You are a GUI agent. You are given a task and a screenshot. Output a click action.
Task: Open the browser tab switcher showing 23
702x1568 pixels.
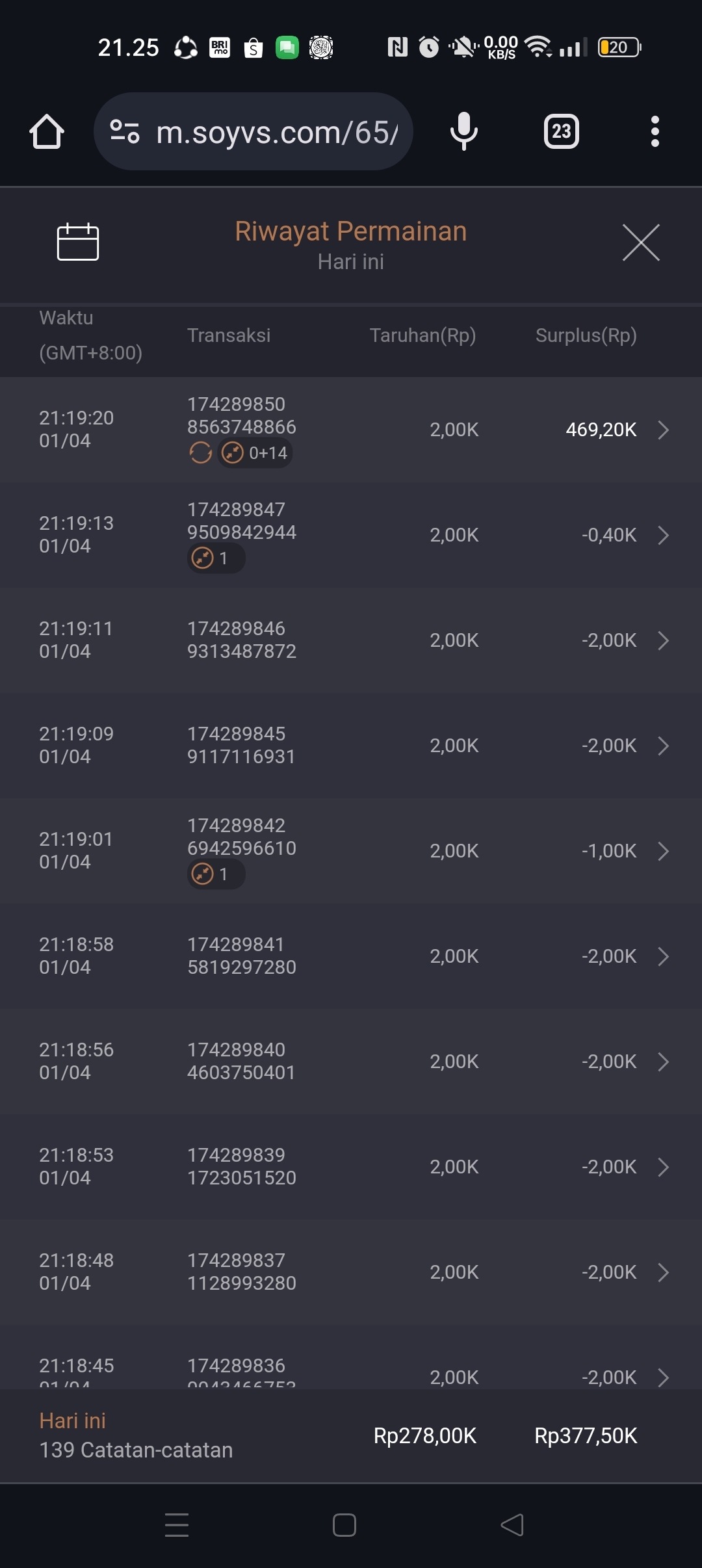point(561,132)
